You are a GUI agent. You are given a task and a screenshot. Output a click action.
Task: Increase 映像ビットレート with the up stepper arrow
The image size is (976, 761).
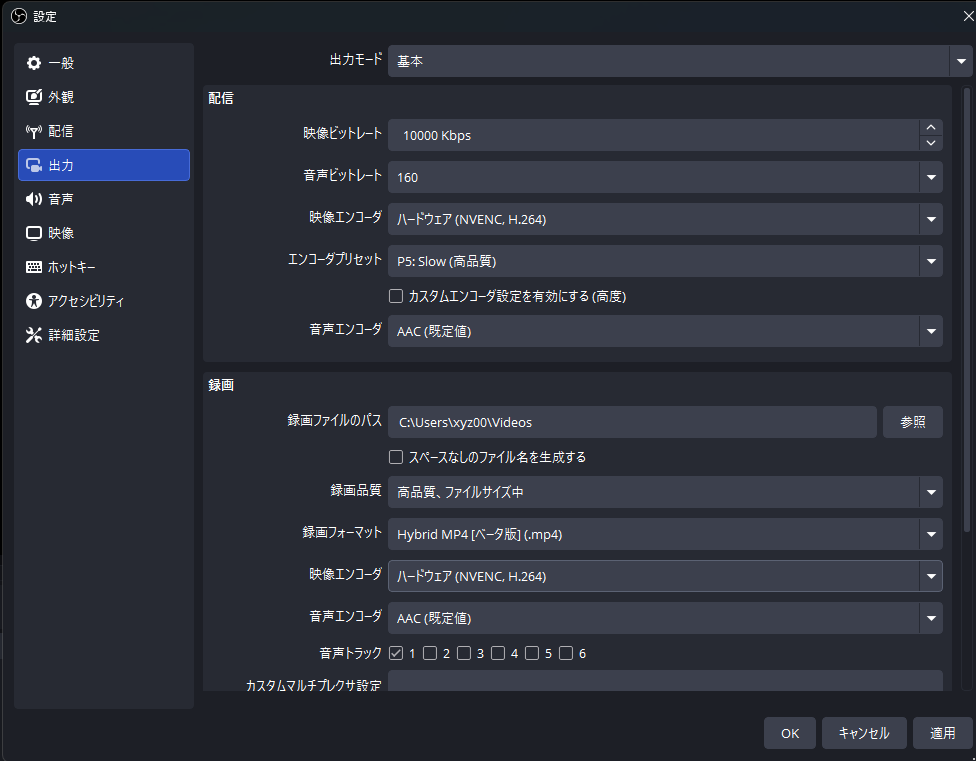[x=930, y=125]
